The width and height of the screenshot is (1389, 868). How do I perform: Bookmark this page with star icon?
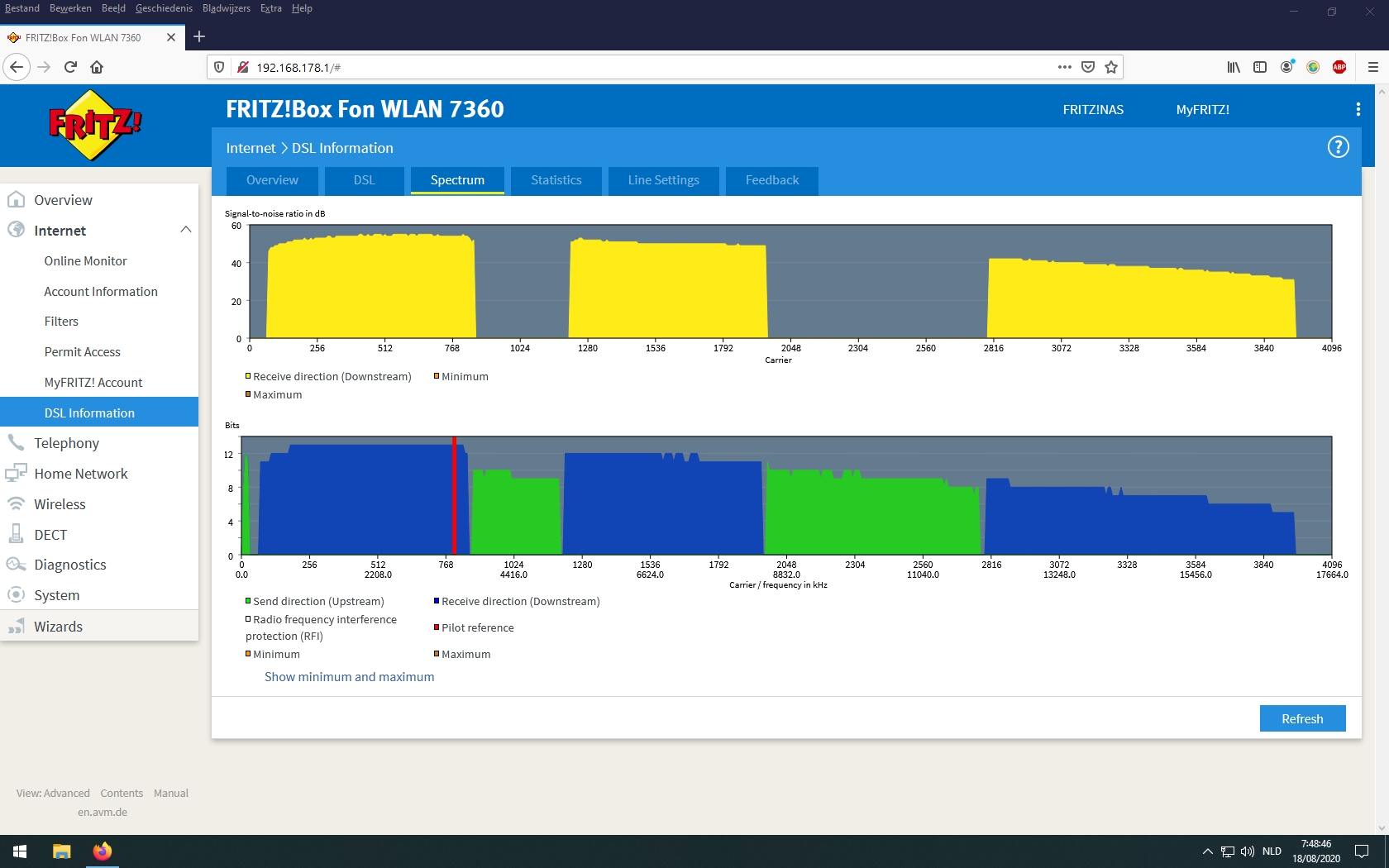1111,67
